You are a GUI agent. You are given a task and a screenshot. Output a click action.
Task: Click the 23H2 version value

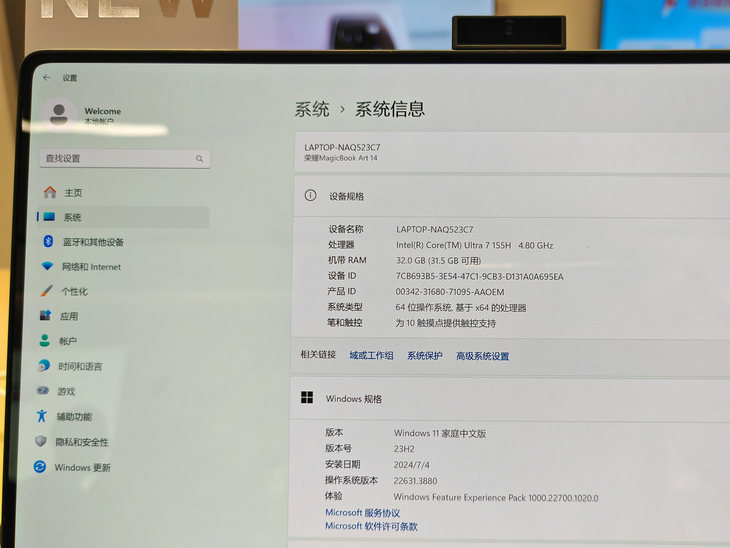[x=404, y=449]
